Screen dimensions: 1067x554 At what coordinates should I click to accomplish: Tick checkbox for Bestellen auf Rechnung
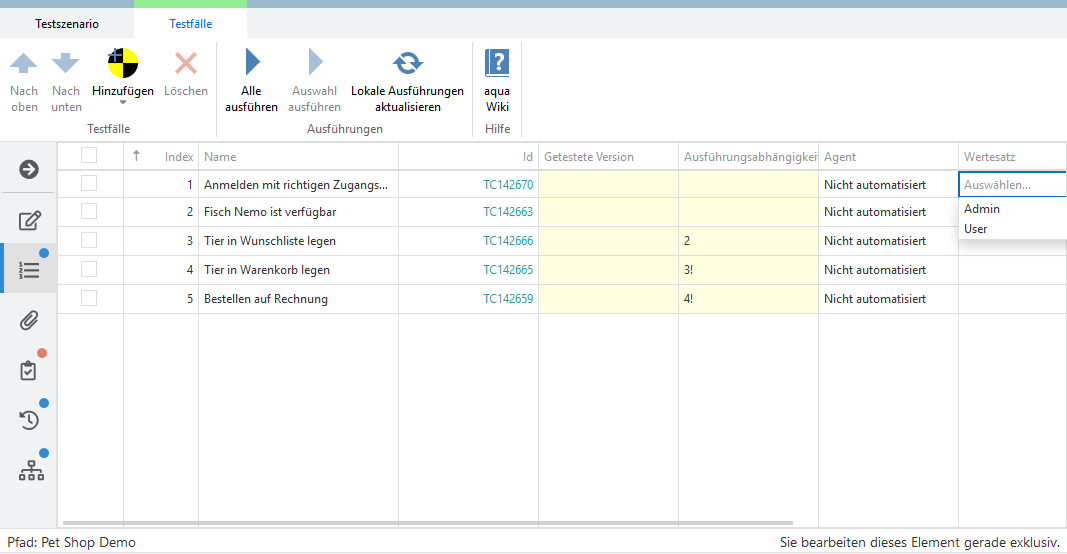(89, 298)
